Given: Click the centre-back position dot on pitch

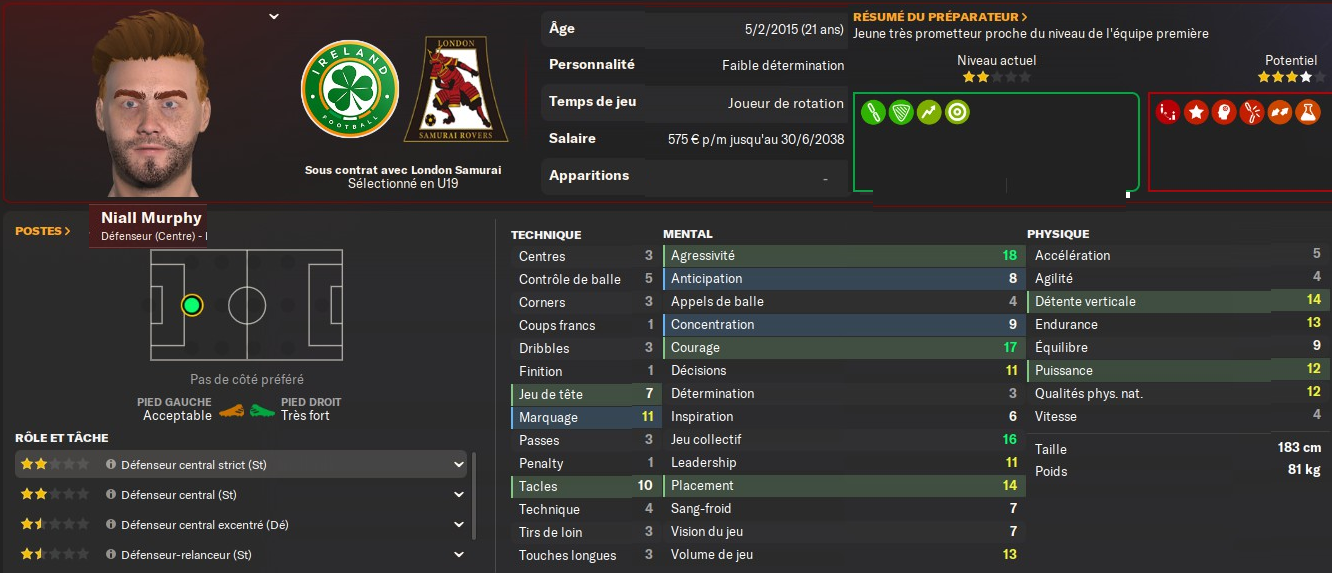Looking at the screenshot, I should (x=192, y=305).
